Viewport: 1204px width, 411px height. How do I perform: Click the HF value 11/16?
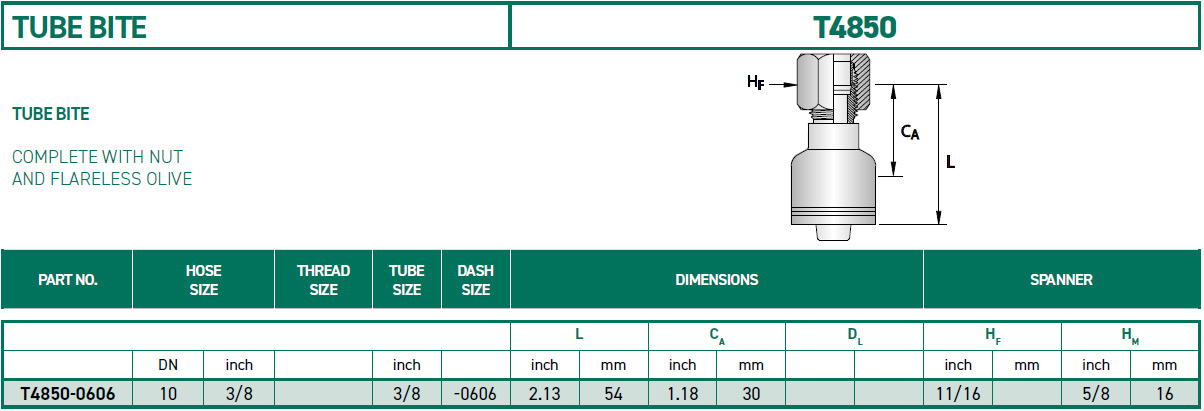(958, 394)
